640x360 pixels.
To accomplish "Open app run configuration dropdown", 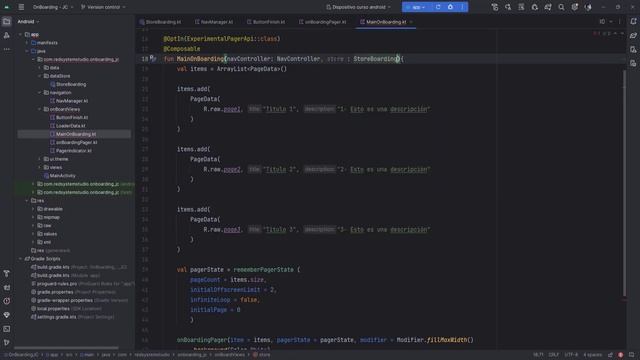I will point(416,7).
